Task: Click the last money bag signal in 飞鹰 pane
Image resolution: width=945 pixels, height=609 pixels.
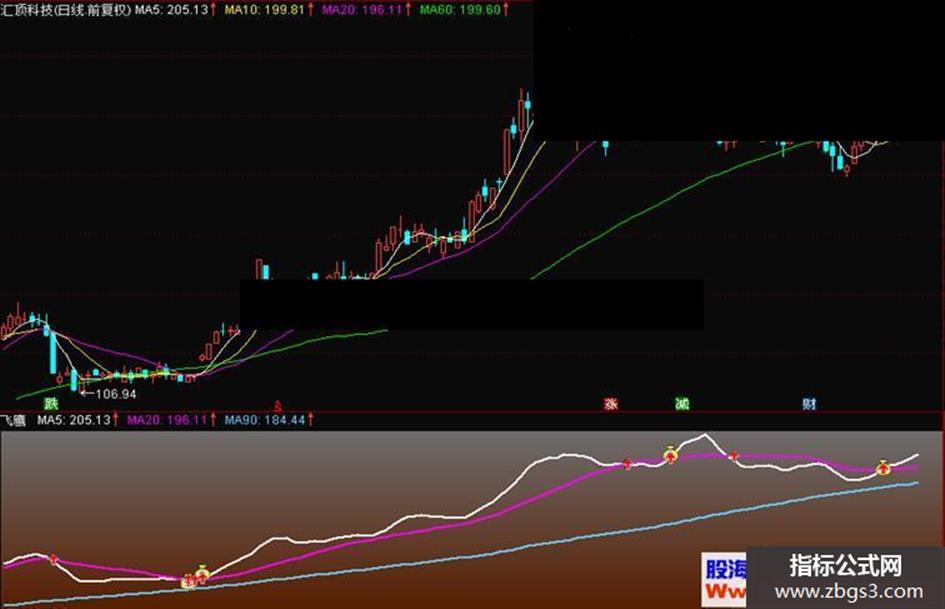Action: 883,467
